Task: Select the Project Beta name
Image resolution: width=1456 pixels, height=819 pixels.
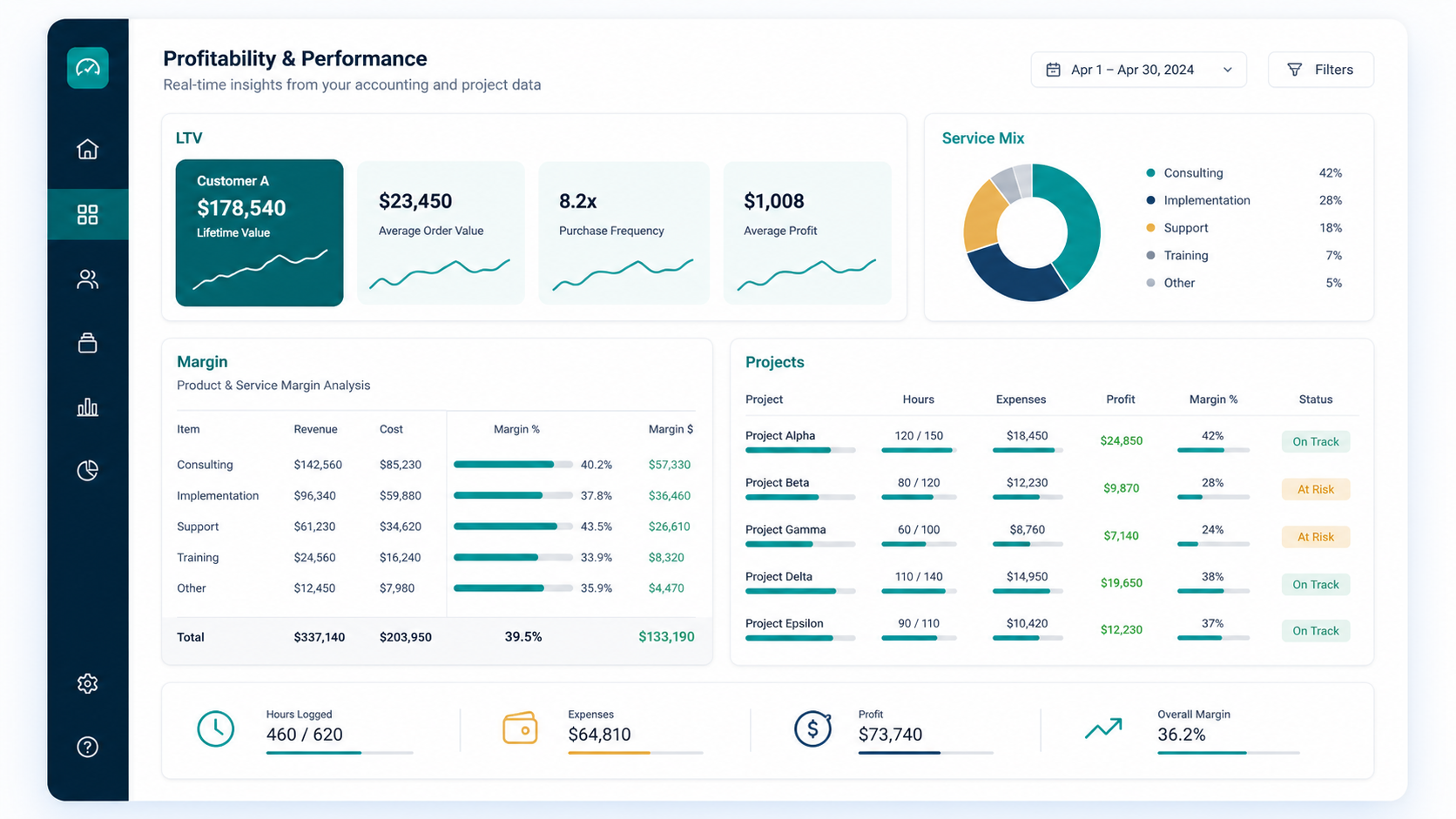Action: pyautogui.click(x=777, y=482)
